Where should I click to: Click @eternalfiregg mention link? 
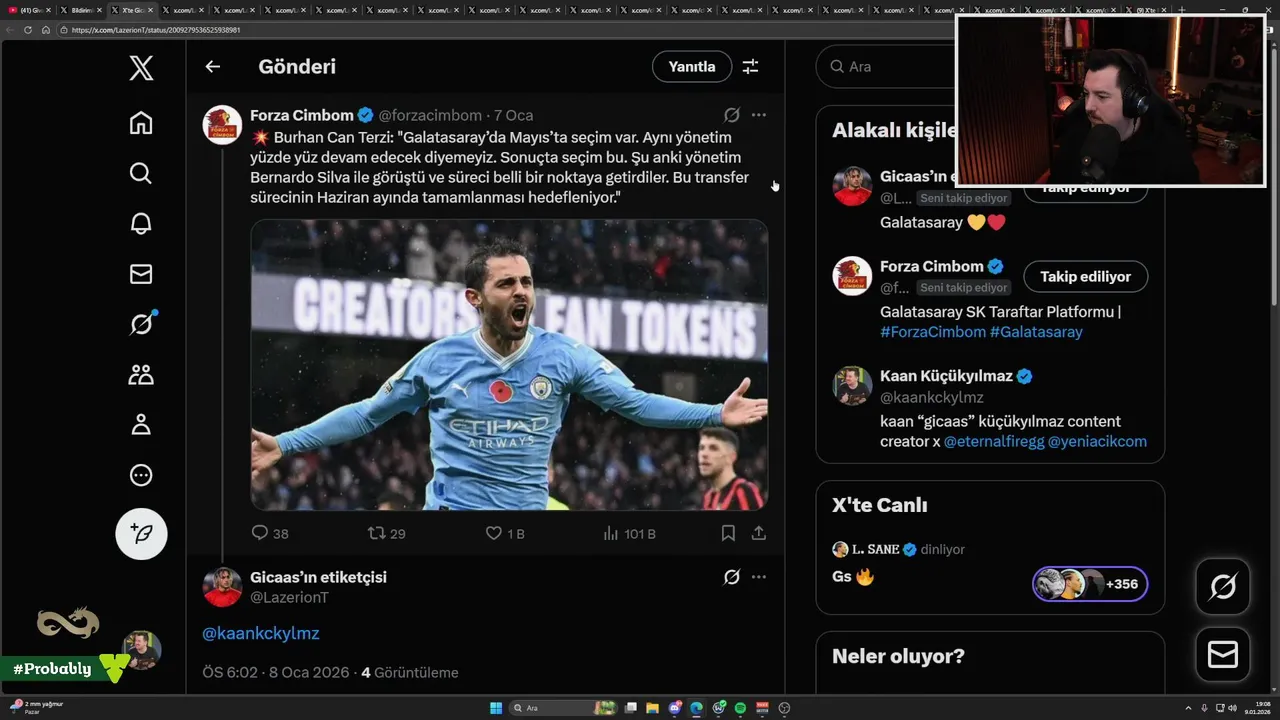coord(994,441)
